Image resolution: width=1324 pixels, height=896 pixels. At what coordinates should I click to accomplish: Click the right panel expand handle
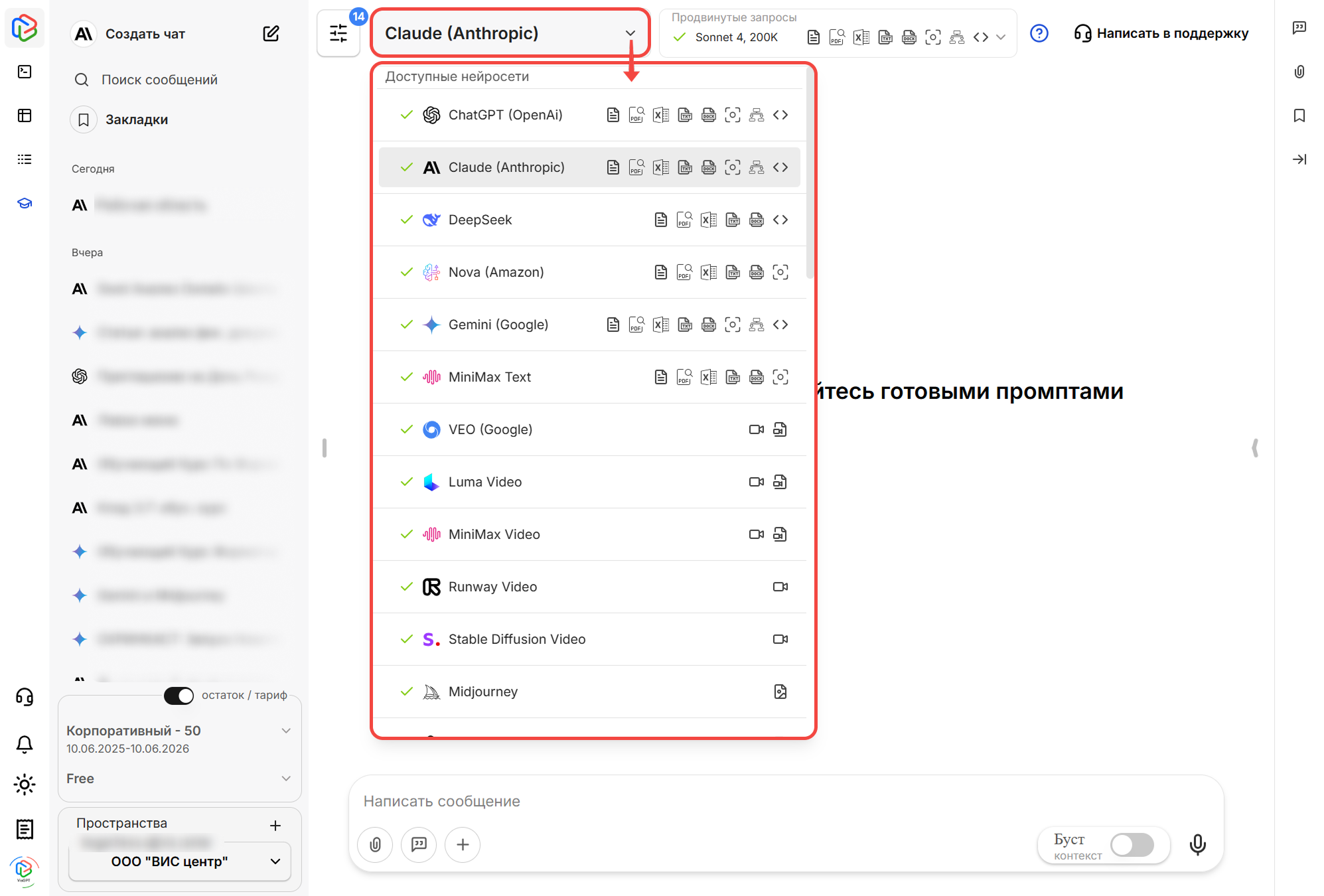pos(1255,448)
